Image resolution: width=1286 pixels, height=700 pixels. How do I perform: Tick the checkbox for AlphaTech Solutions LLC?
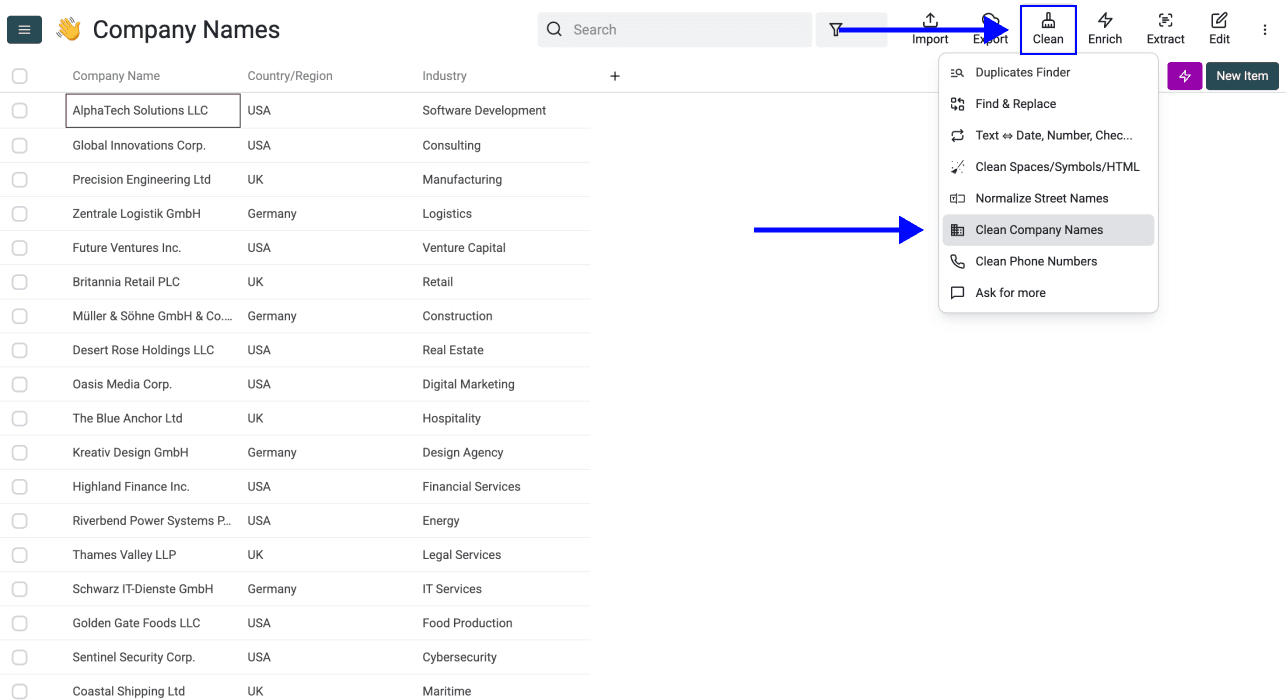pos(19,110)
